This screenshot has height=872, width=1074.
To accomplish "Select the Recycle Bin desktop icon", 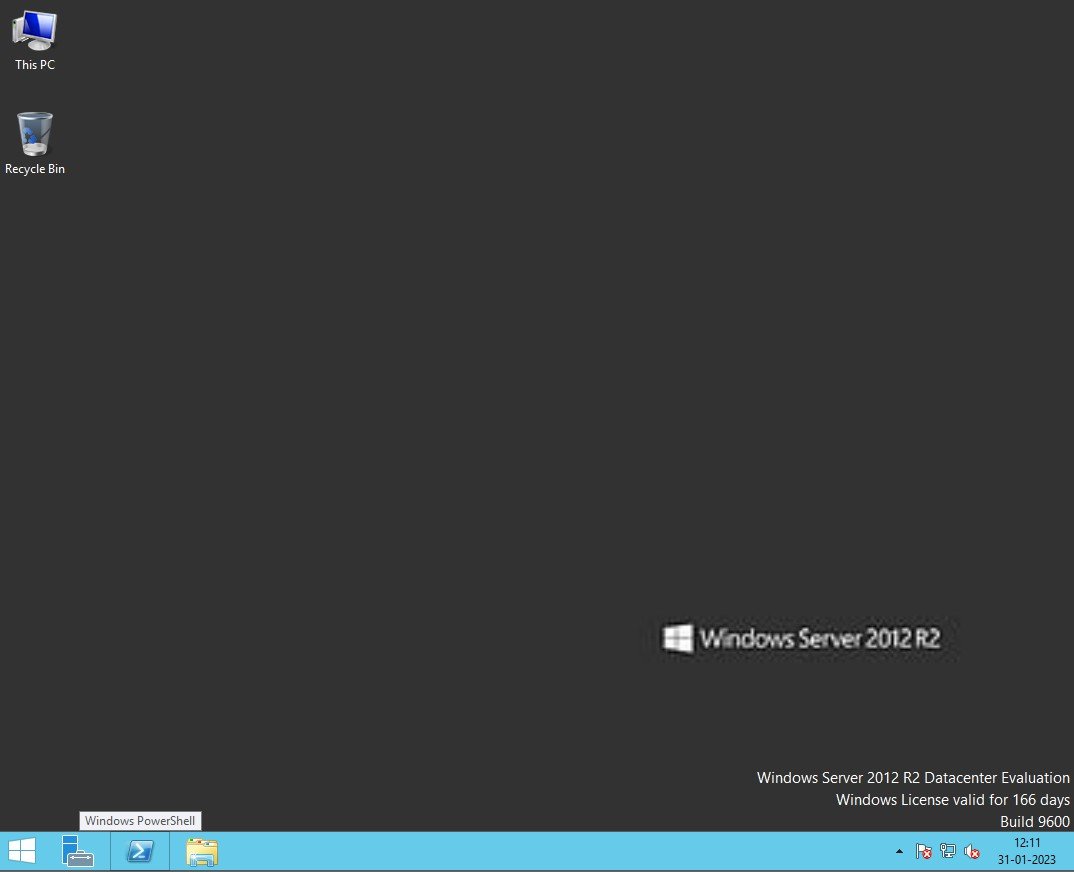I will [34, 143].
